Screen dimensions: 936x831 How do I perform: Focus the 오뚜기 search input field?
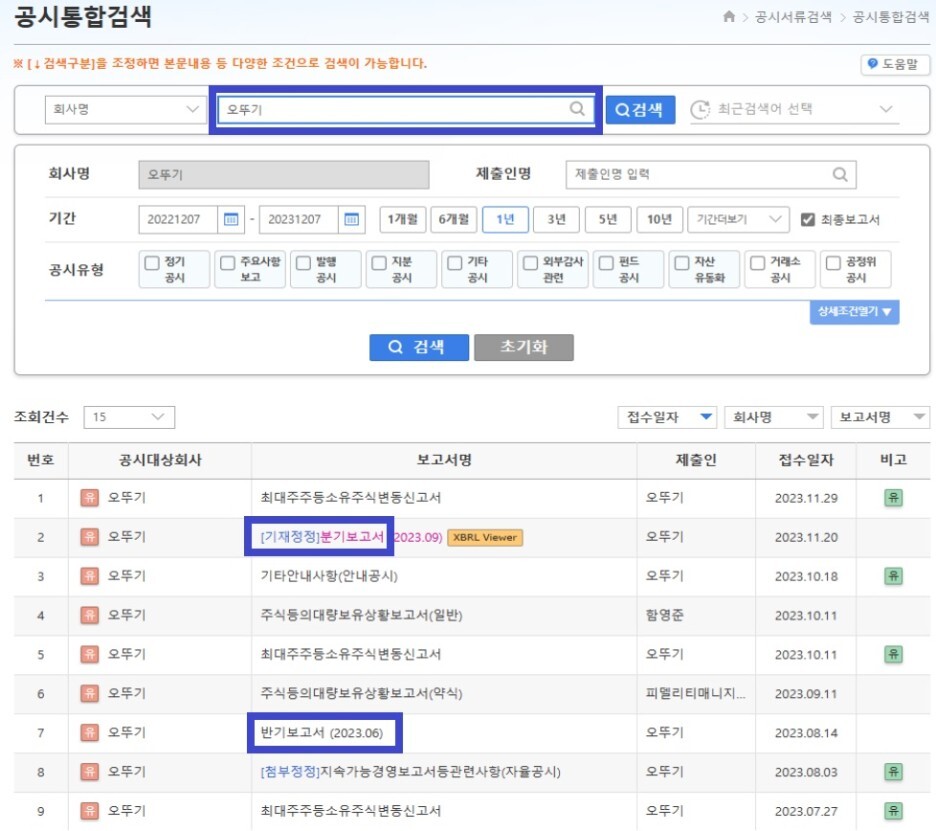406,109
